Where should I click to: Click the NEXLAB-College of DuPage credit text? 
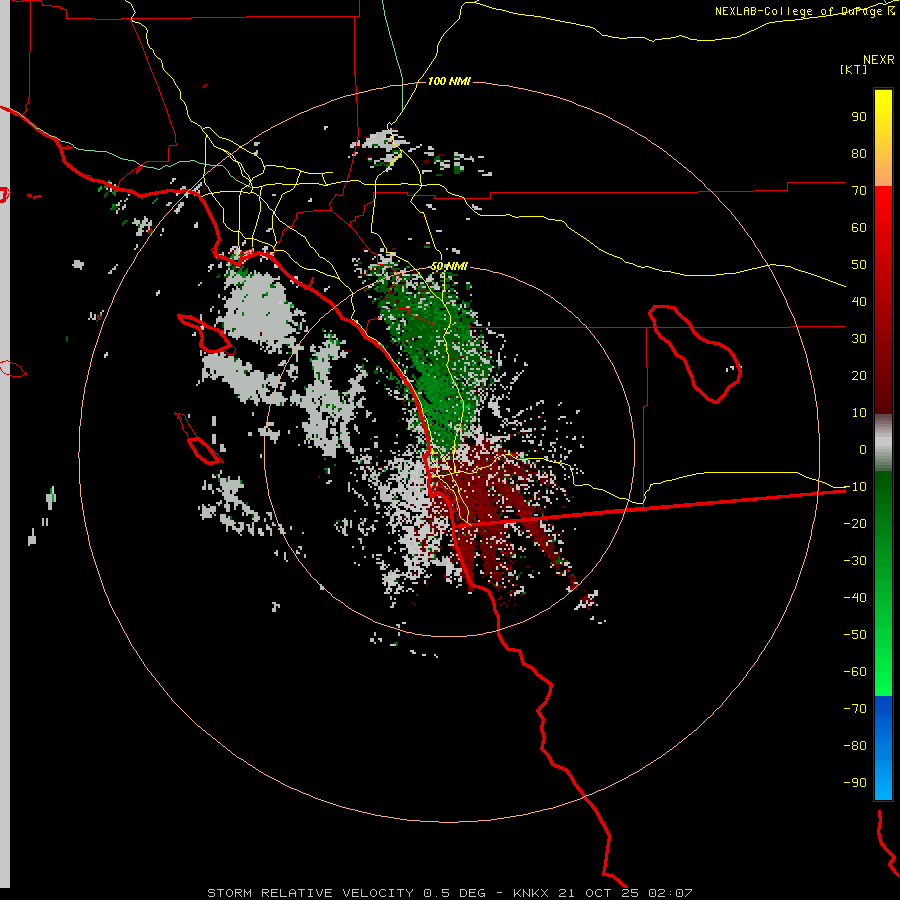pyautogui.click(x=800, y=11)
